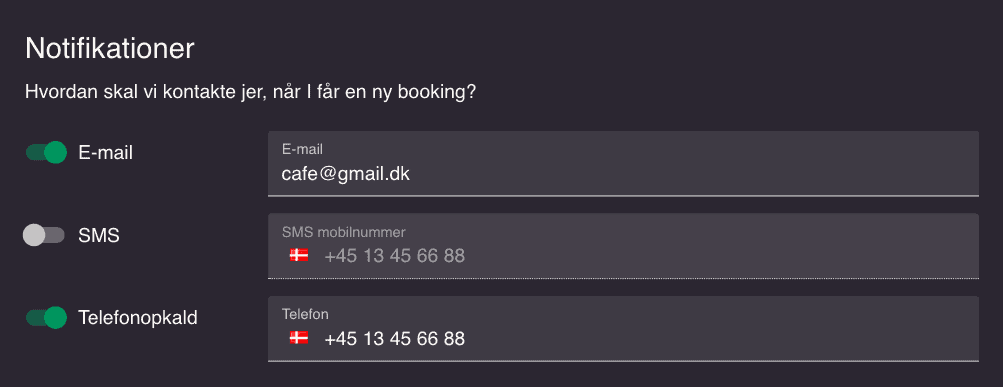Image resolution: width=1003 pixels, height=387 pixels.
Task: Click the SMS label beside the toggle
Action: (x=99, y=235)
